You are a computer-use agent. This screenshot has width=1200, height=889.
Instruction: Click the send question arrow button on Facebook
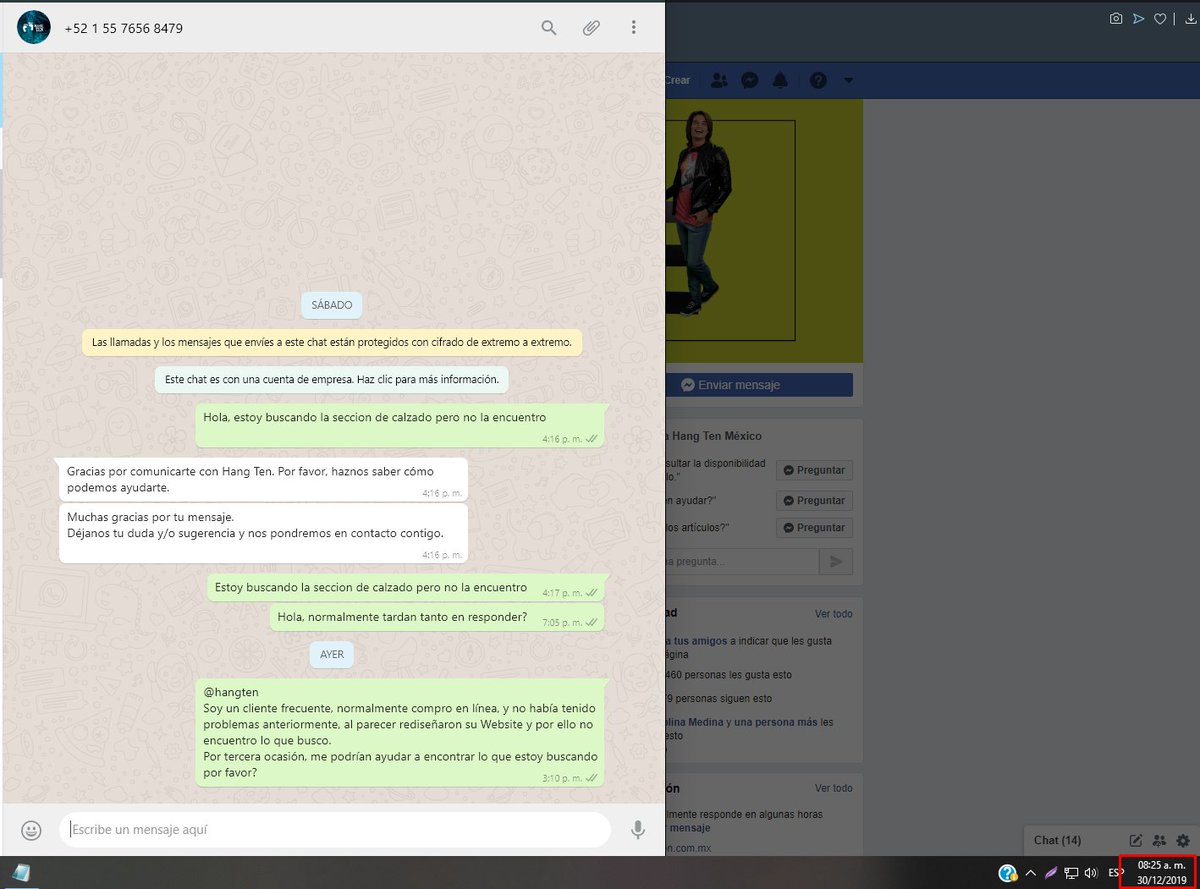(x=836, y=562)
